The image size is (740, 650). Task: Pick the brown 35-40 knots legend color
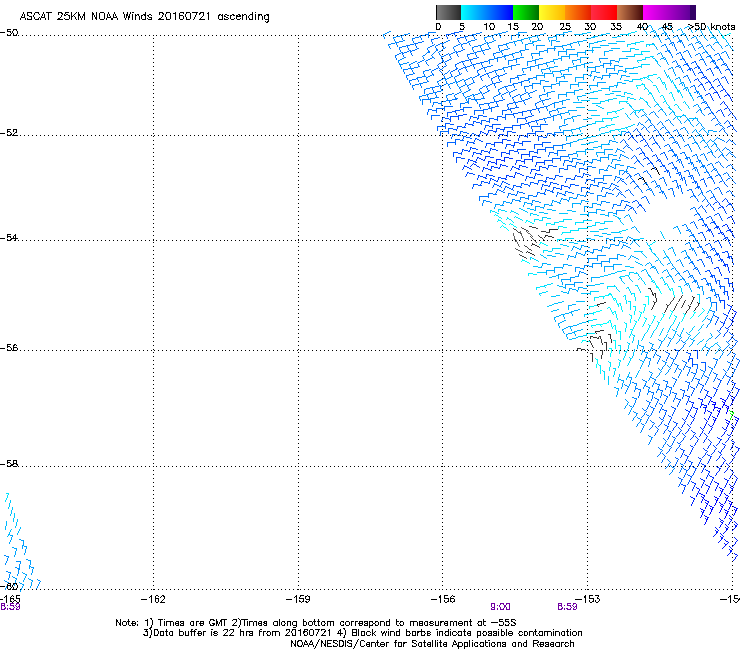pos(630,12)
